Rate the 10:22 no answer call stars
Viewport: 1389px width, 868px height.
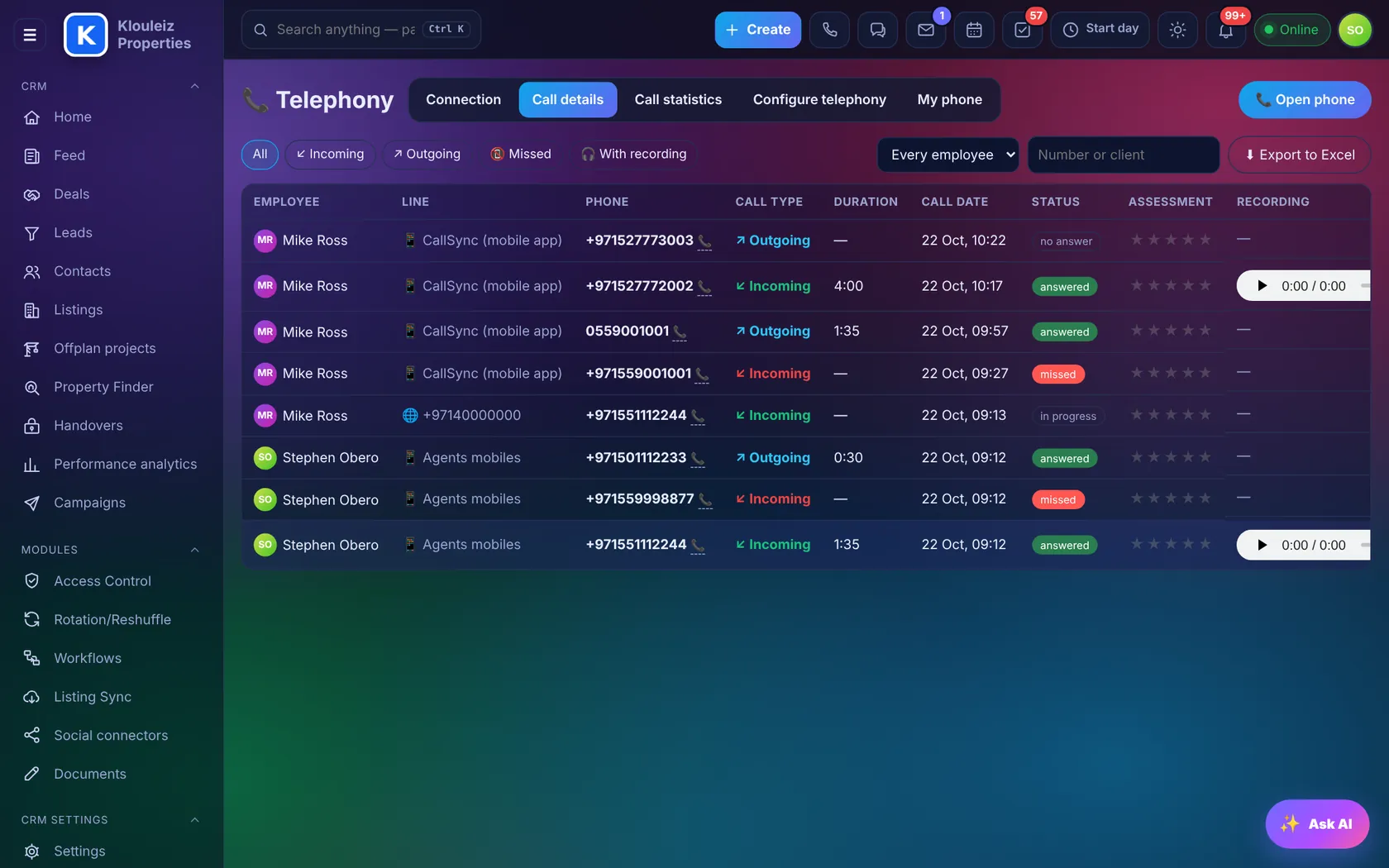1171,240
